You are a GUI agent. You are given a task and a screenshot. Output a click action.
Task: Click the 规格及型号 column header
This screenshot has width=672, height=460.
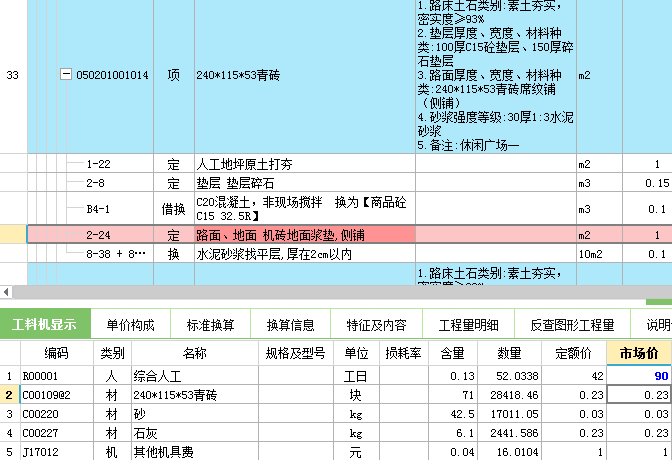[296, 353]
